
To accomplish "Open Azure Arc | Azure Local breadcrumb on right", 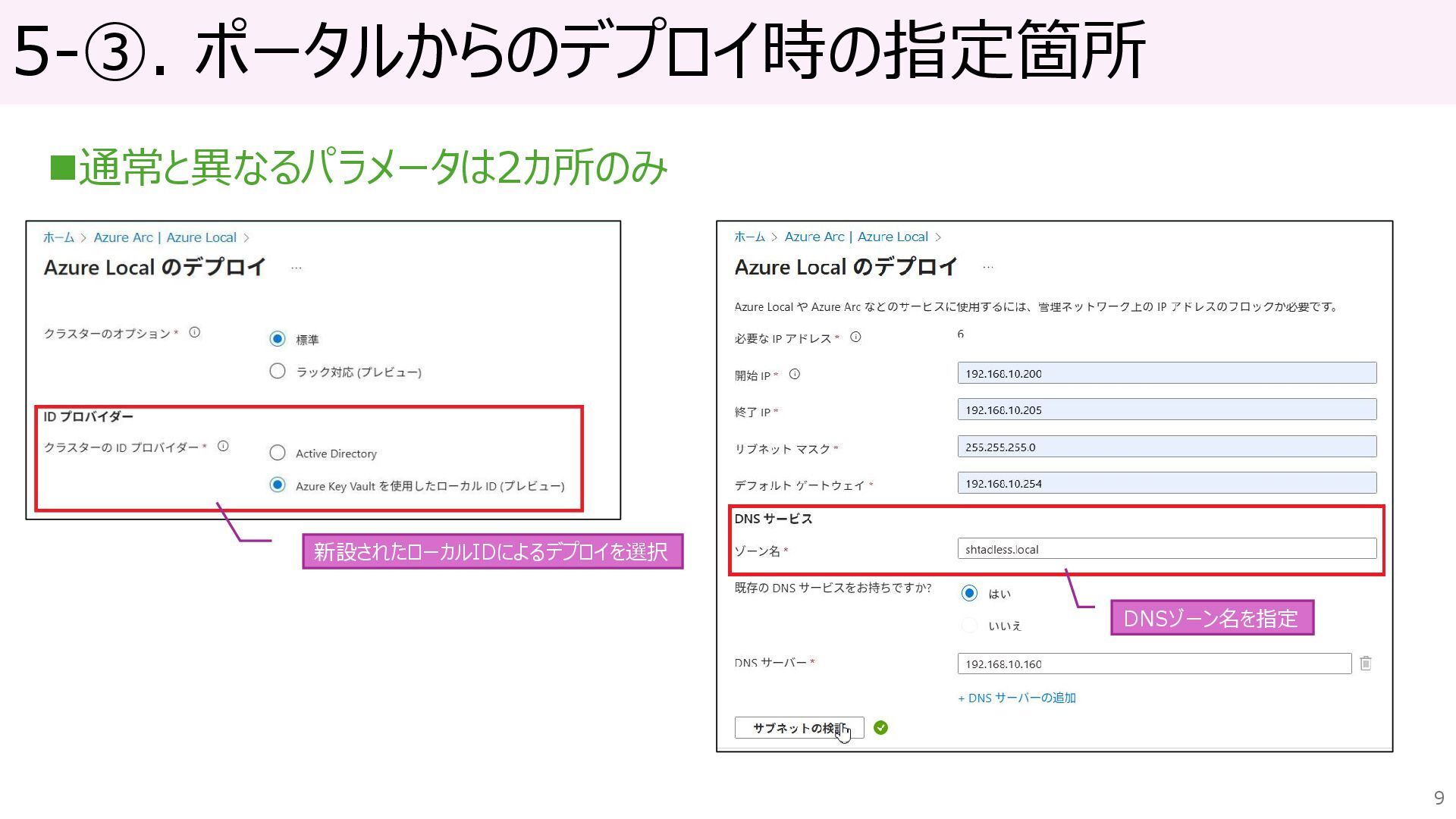I will click(855, 237).
